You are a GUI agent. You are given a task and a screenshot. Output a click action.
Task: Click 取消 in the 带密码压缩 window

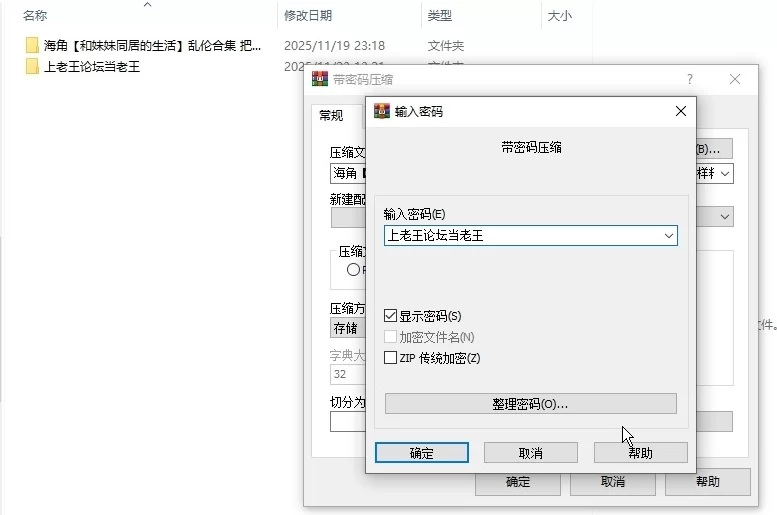pos(613,482)
